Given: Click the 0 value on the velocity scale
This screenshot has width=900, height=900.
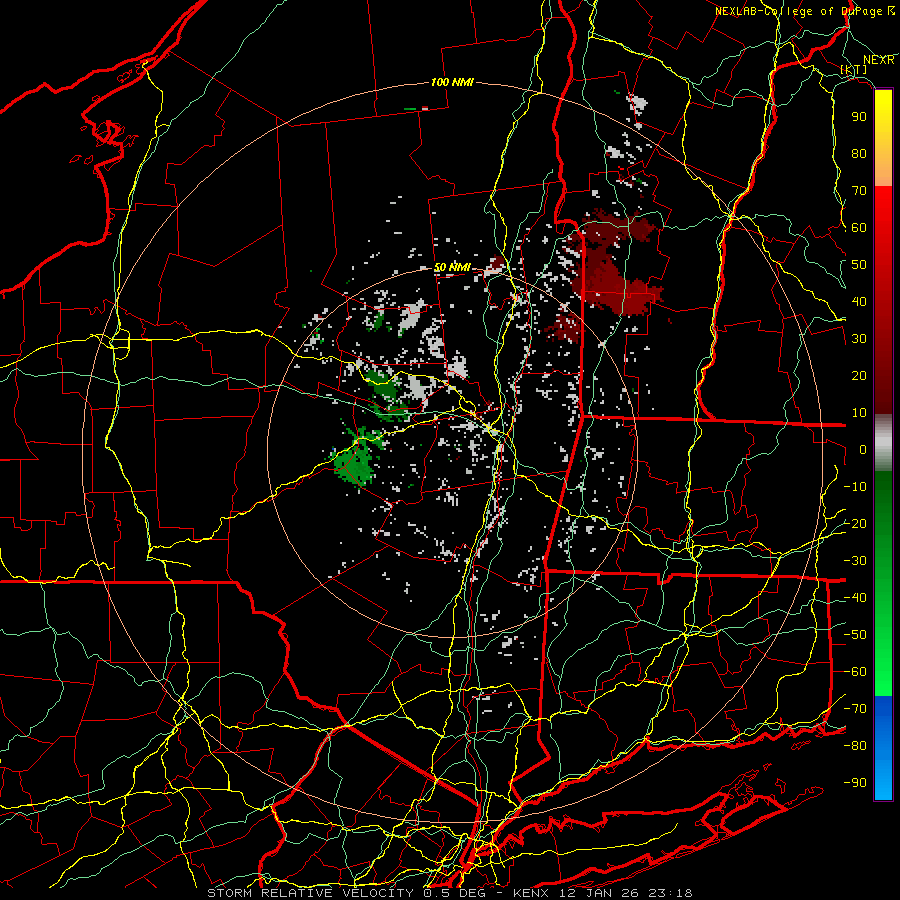Looking at the screenshot, I should [863, 450].
